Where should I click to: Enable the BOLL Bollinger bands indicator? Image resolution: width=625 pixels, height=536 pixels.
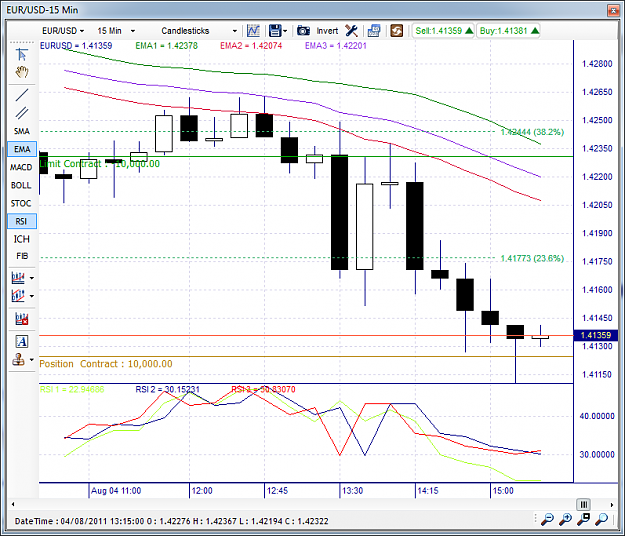point(21,185)
